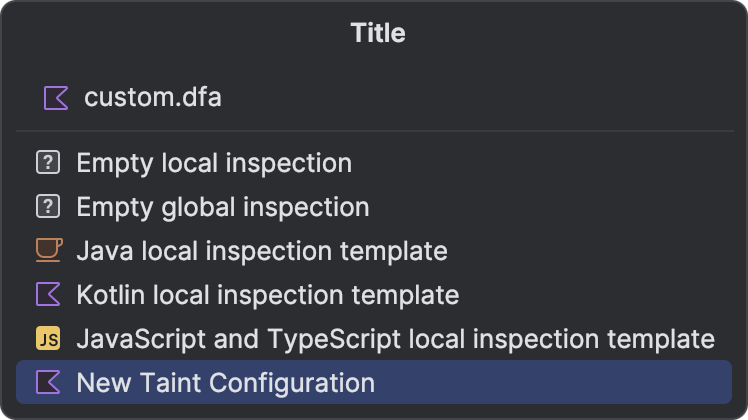Click question mark icon of Empty global inspection
Viewport: 748px width, 420px height.
coord(48,206)
